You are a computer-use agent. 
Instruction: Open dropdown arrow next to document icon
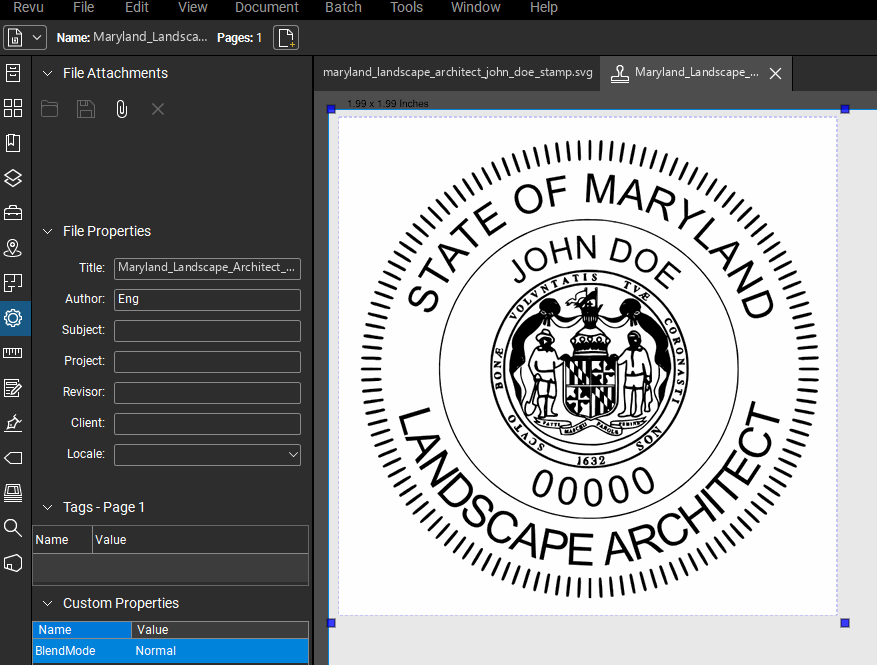(x=37, y=38)
